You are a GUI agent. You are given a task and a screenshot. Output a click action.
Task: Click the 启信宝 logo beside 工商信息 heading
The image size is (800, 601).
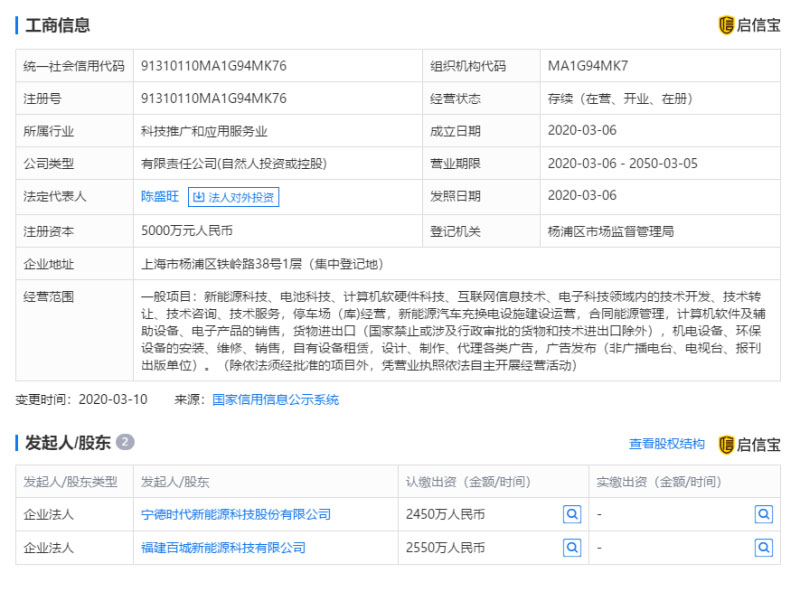pos(749,25)
